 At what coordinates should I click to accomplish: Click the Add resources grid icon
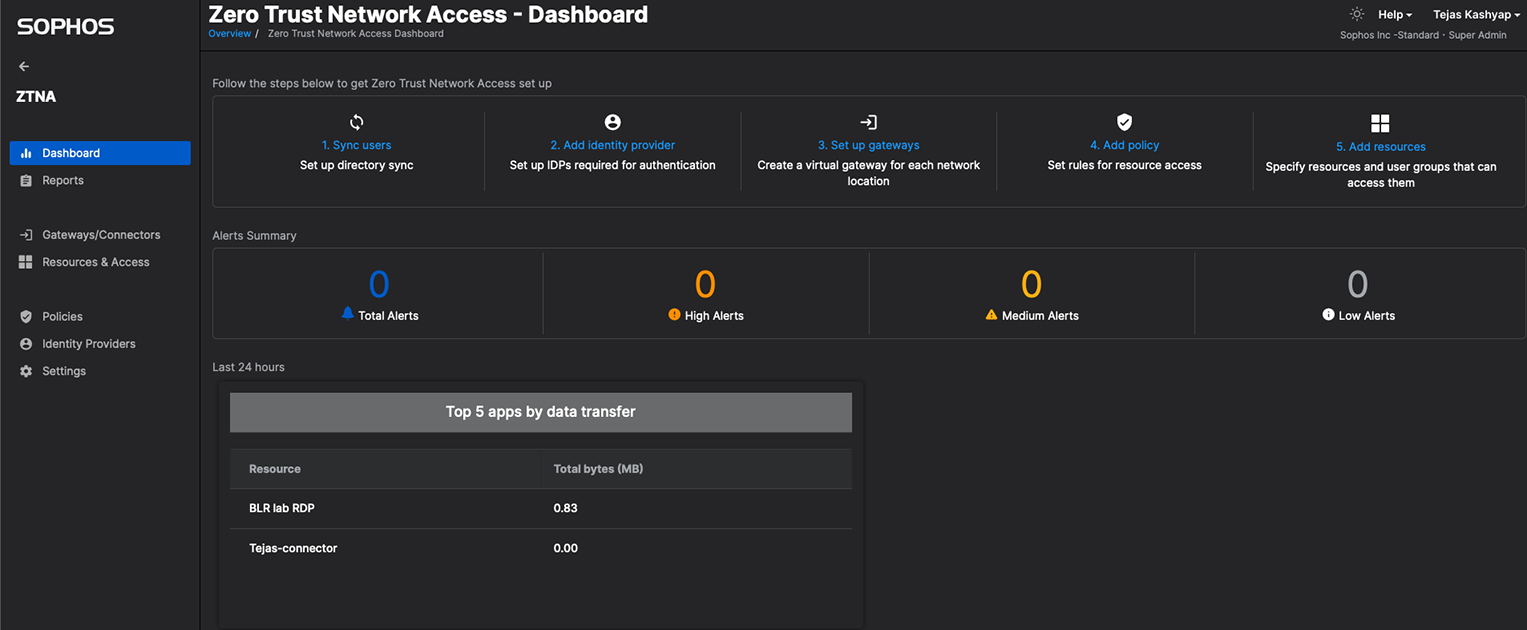click(1380, 123)
